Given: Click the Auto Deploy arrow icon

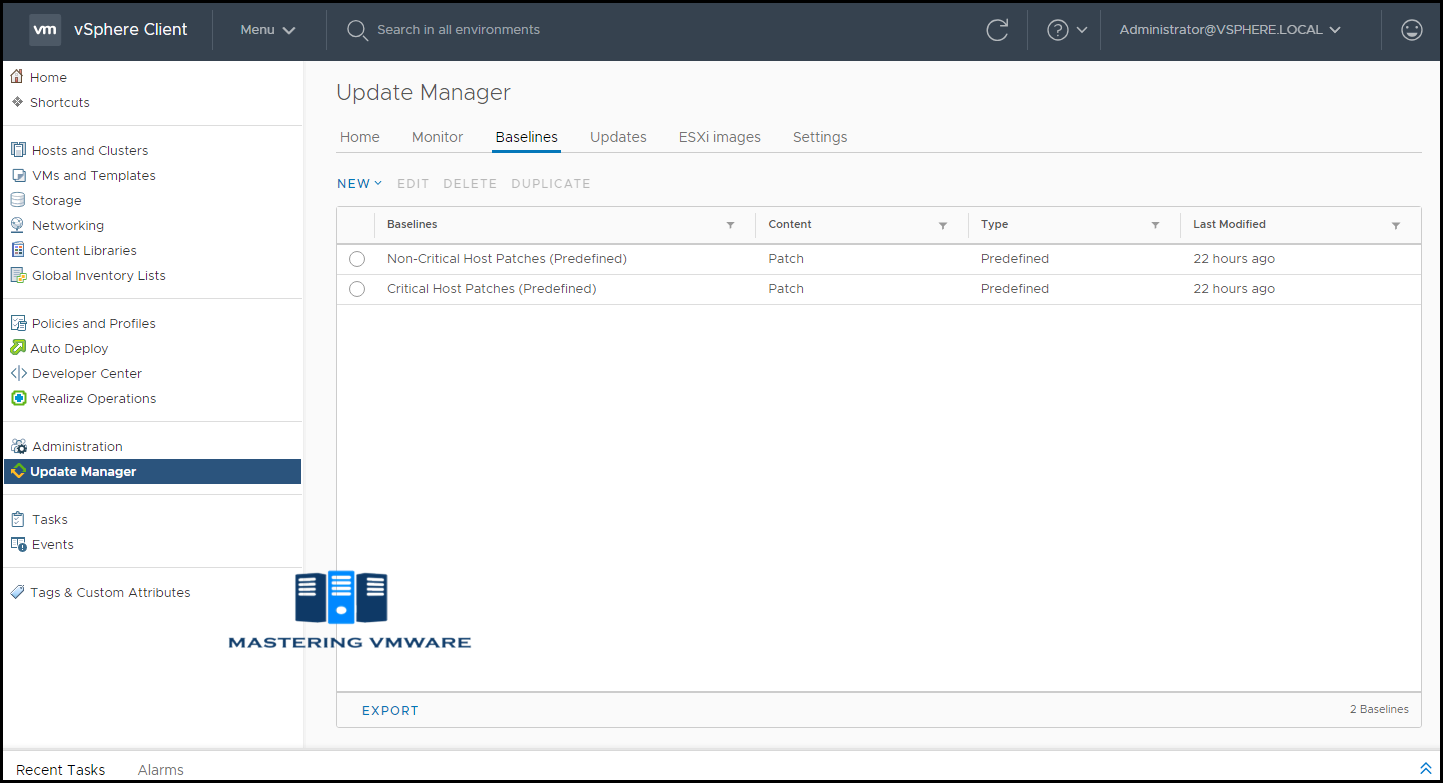Looking at the screenshot, I should (18, 348).
